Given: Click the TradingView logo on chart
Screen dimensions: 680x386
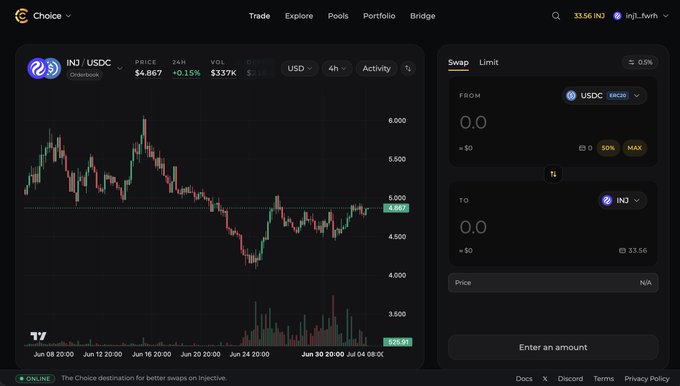Looking at the screenshot, I should click(38, 336).
